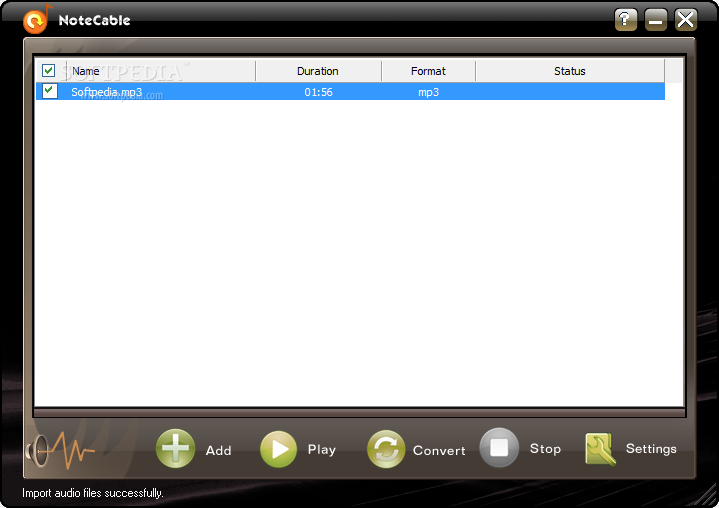Click the grey Stop icon
This screenshot has height=508, width=719.
coord(499,447)
